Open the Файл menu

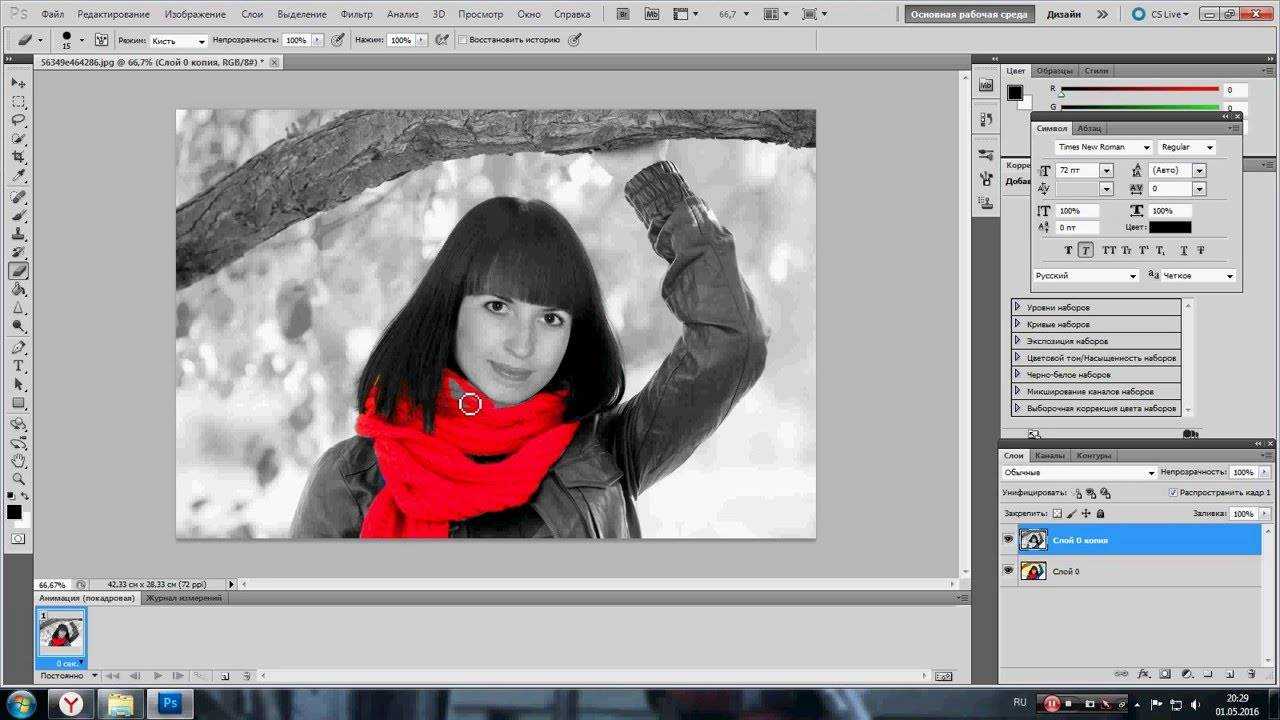coord(53,14)
